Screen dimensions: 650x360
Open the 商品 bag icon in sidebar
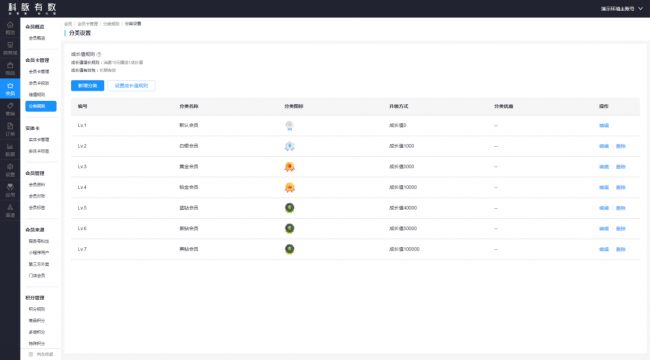tap(10, 69)
